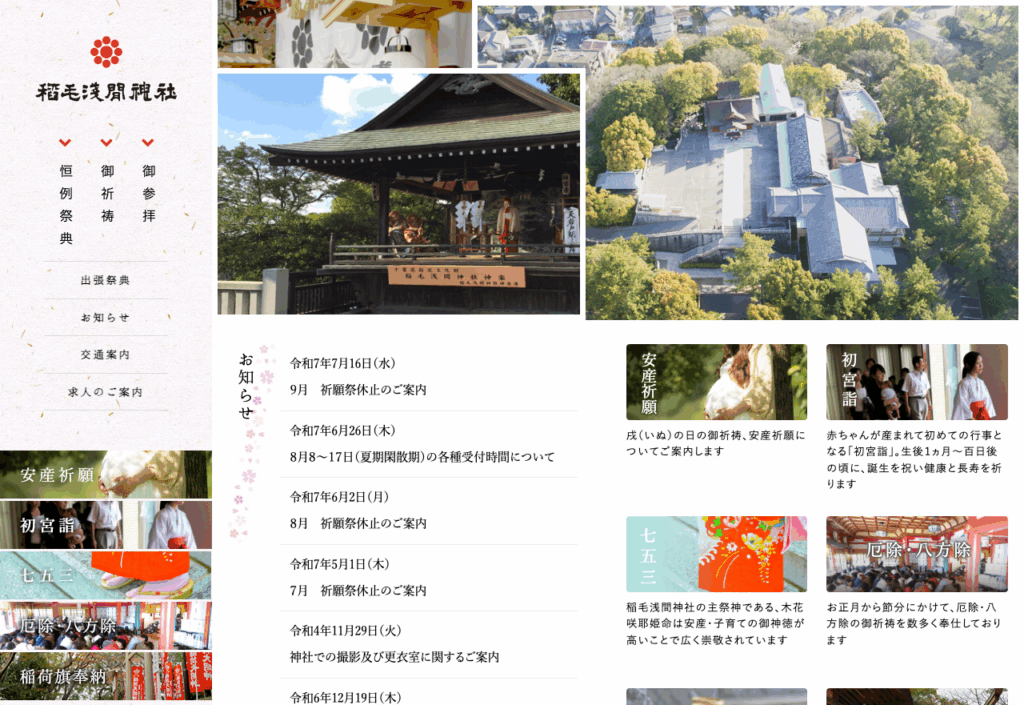
Task: Open news 9月 祈願祭休止のご案内
Action: 358,390
